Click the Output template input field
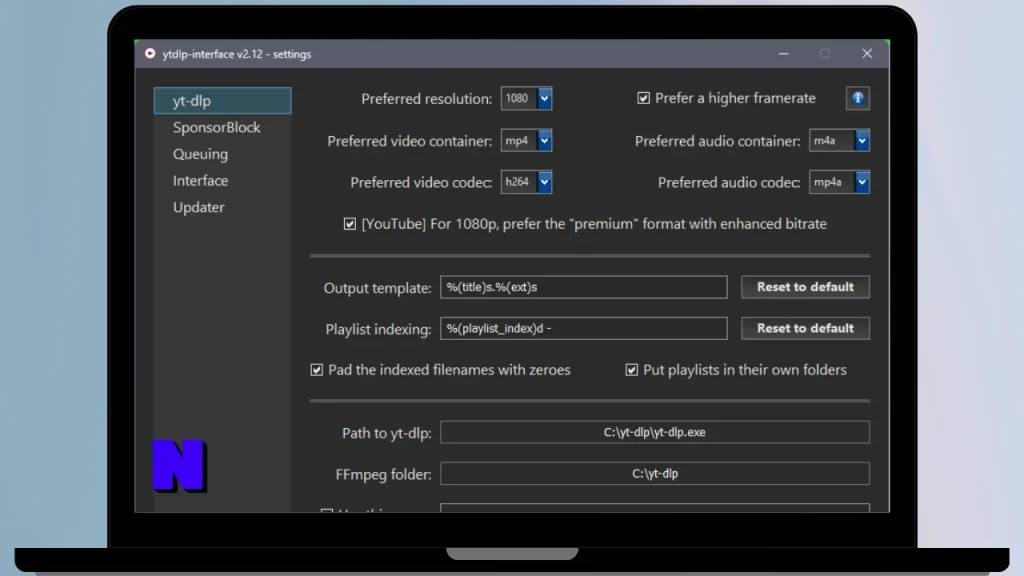 [583, 287]
